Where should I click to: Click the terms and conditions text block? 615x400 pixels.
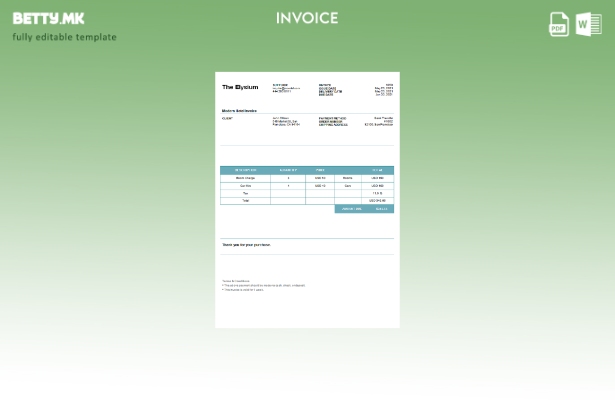[263, 286]
